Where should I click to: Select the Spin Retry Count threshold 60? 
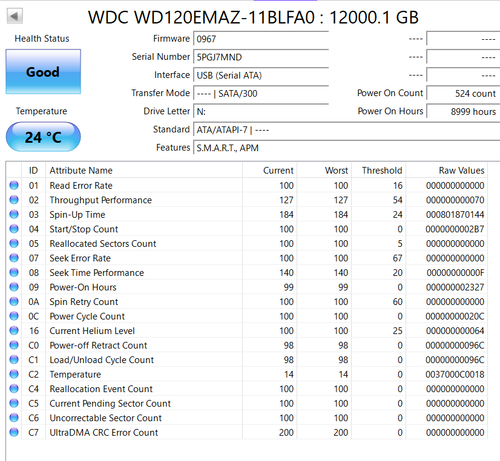397,302
